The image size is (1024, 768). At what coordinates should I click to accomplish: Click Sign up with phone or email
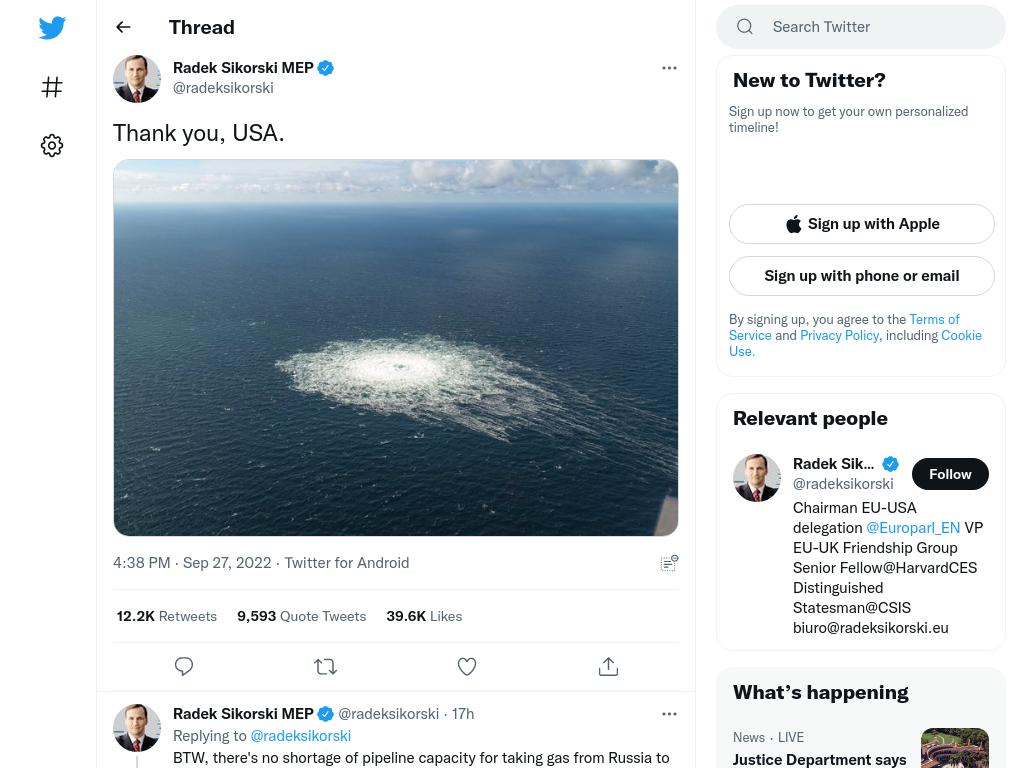[861, 276]
